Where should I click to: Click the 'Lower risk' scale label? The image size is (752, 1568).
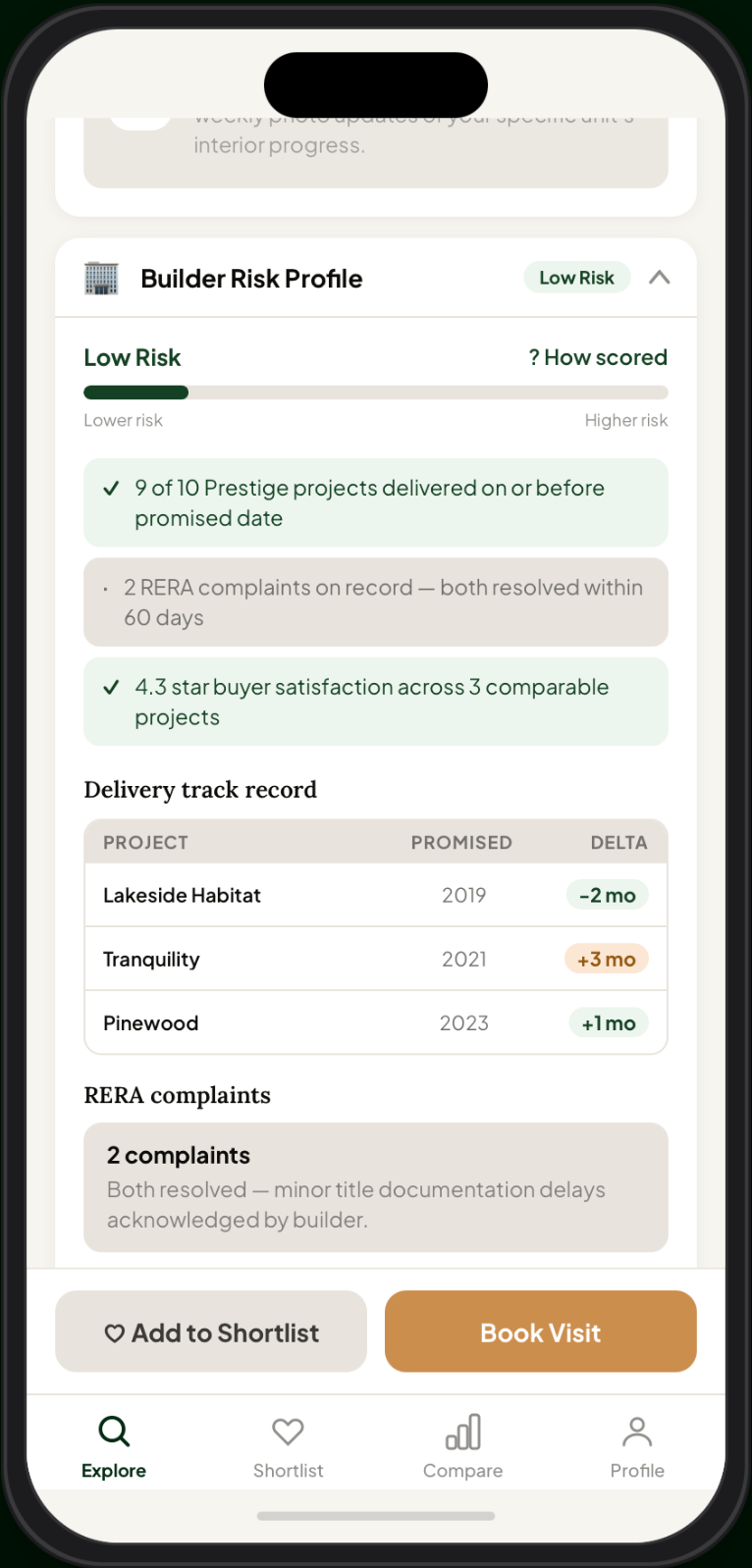tap(123, 420)
